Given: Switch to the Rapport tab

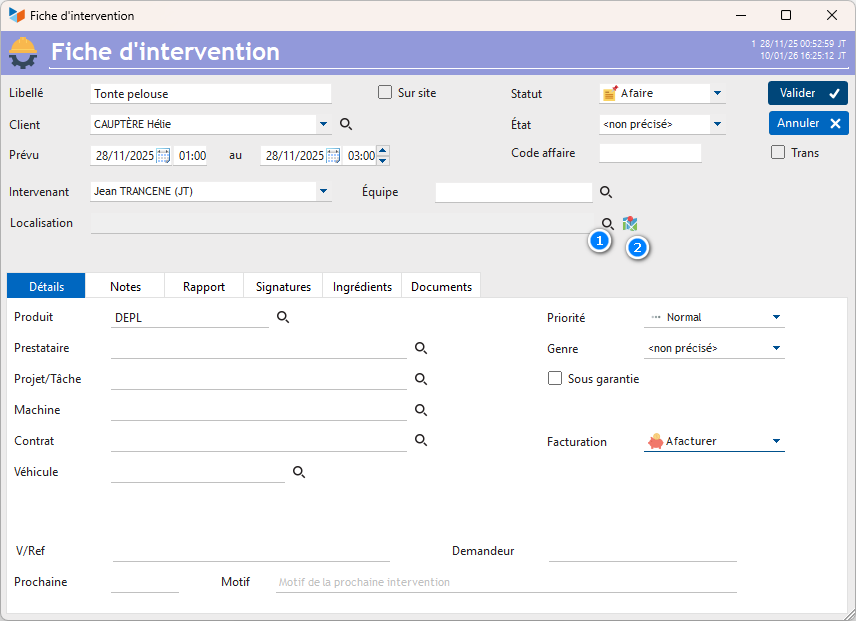Looking at the screenshot, I should 204,286.
